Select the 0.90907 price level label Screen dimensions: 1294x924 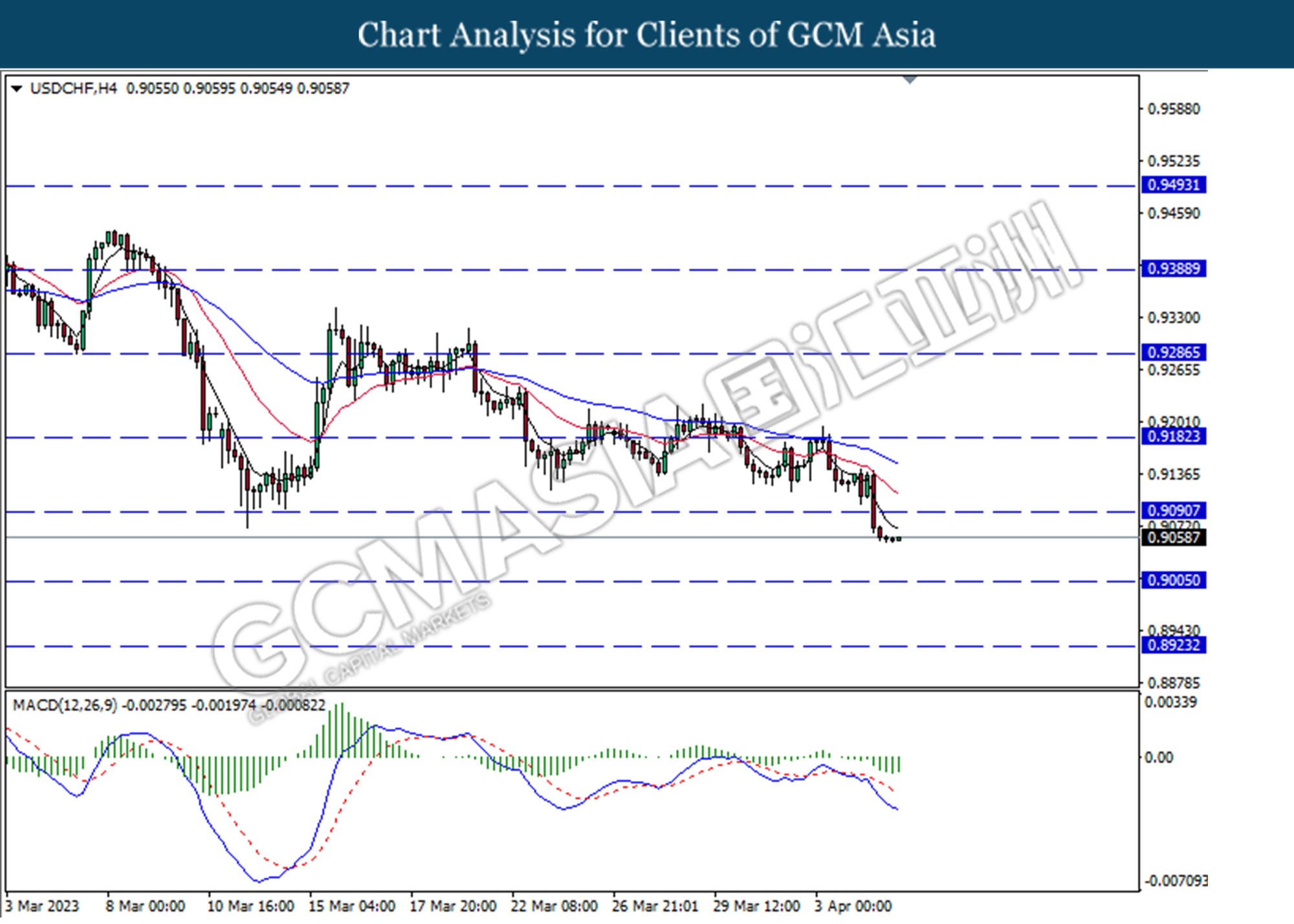1174,511
